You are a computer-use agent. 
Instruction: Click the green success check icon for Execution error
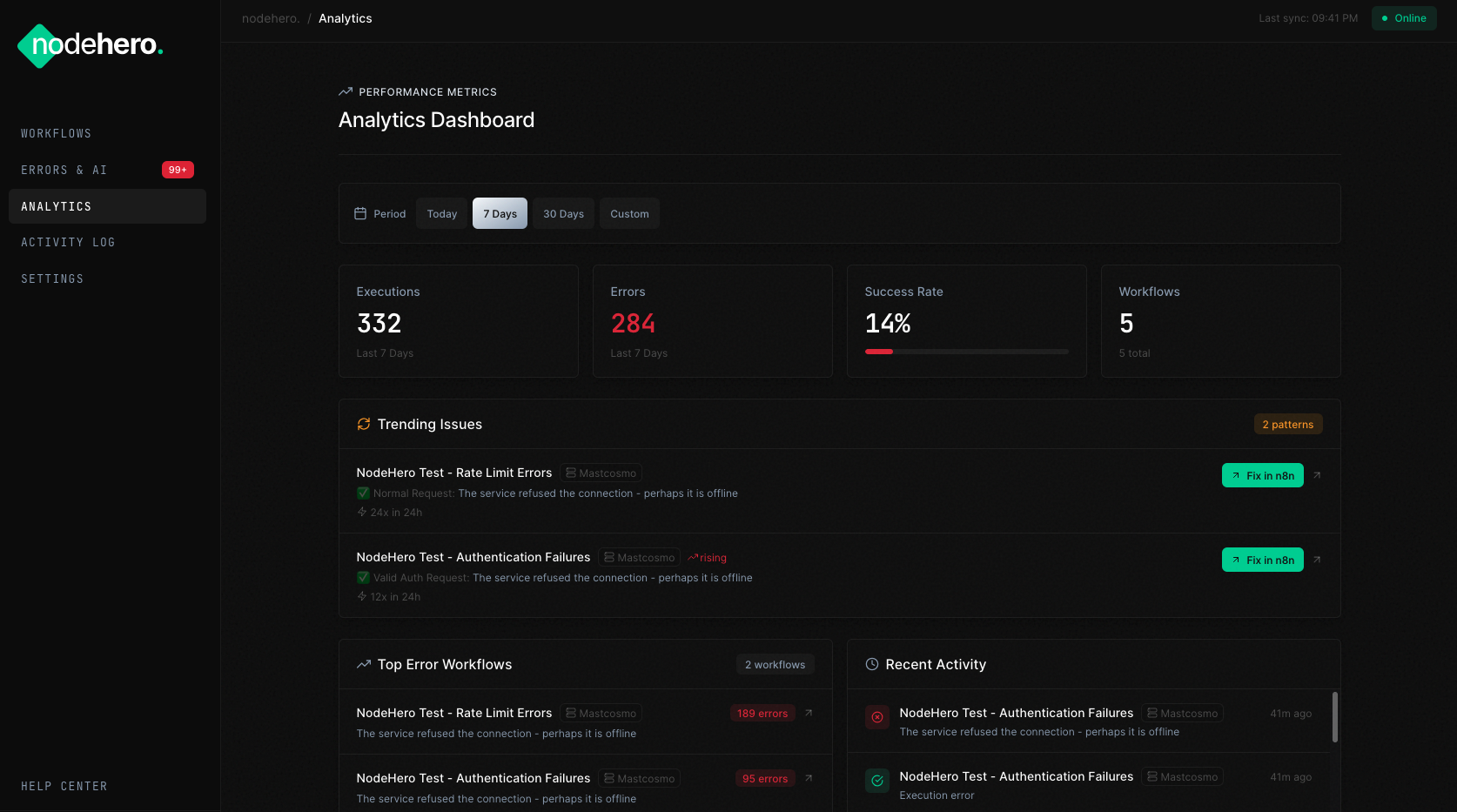[876, 781]
